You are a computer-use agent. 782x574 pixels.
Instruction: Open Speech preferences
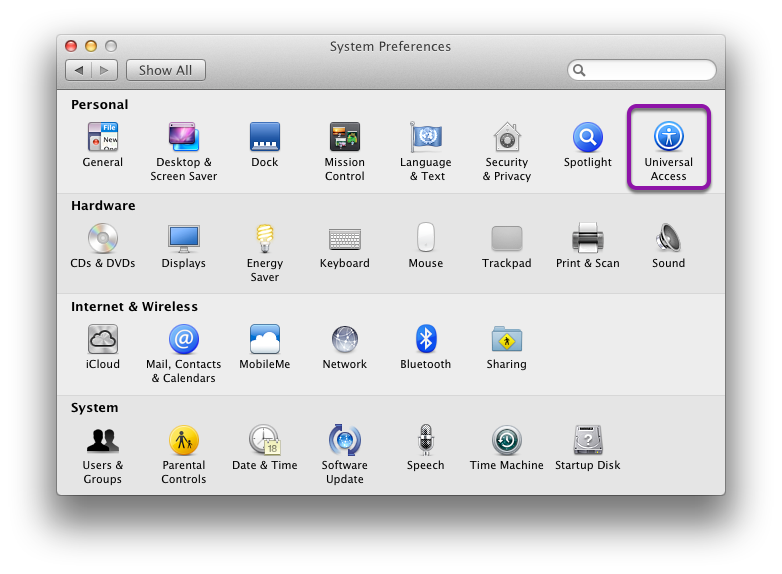click(x=426, y=447)
